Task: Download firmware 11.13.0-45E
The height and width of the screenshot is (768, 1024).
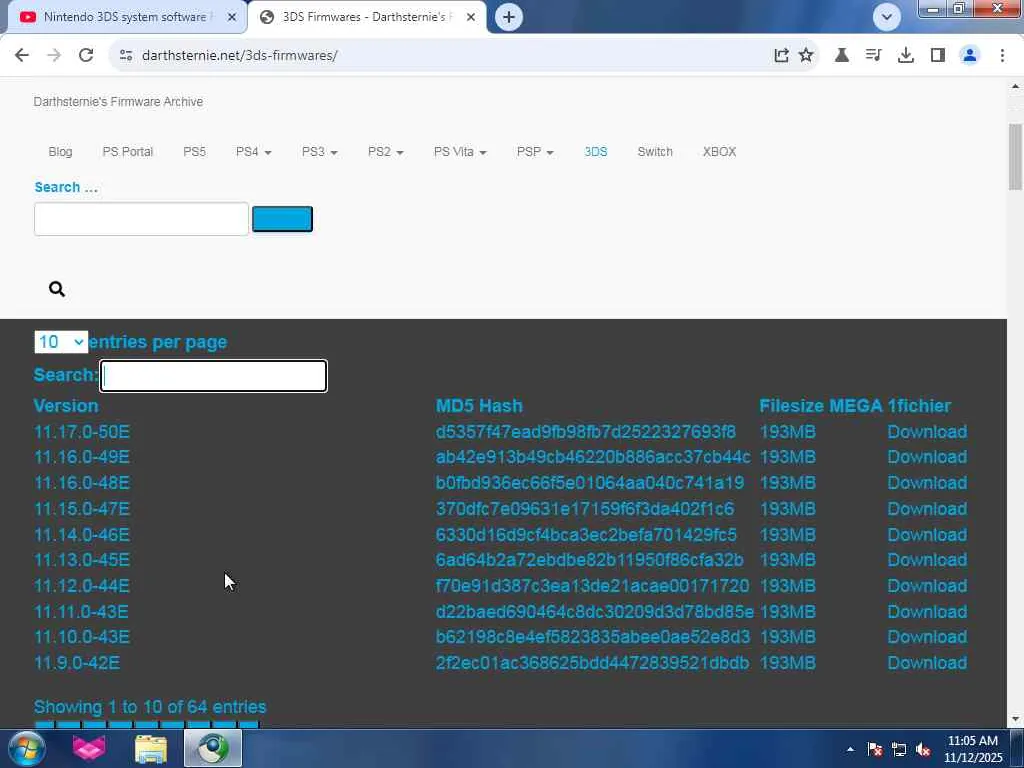Action: pyautogui.click(x=927, y=560)
